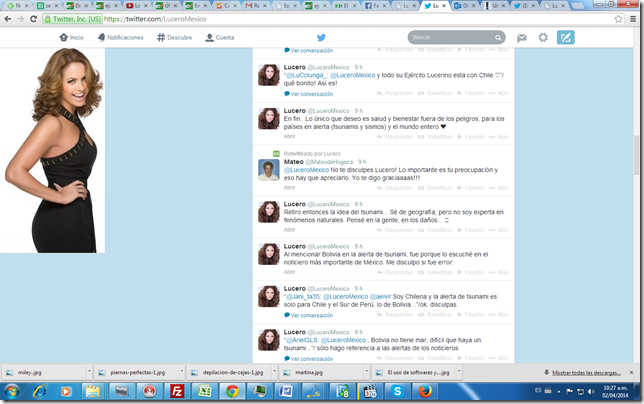Open Word from the taskbar
The height and width of the screenshot is (404, 644).
287,391
